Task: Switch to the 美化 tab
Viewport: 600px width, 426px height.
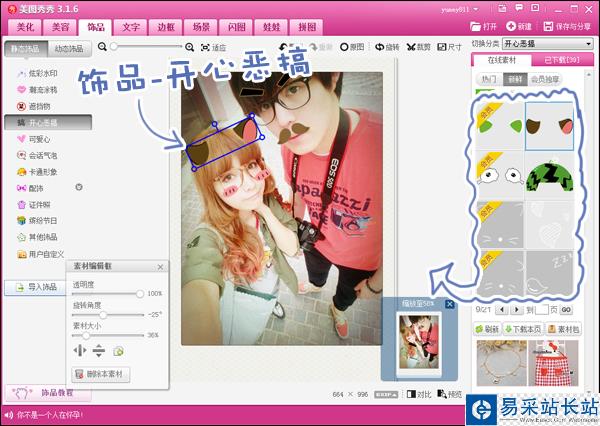Action: (25, 27)
